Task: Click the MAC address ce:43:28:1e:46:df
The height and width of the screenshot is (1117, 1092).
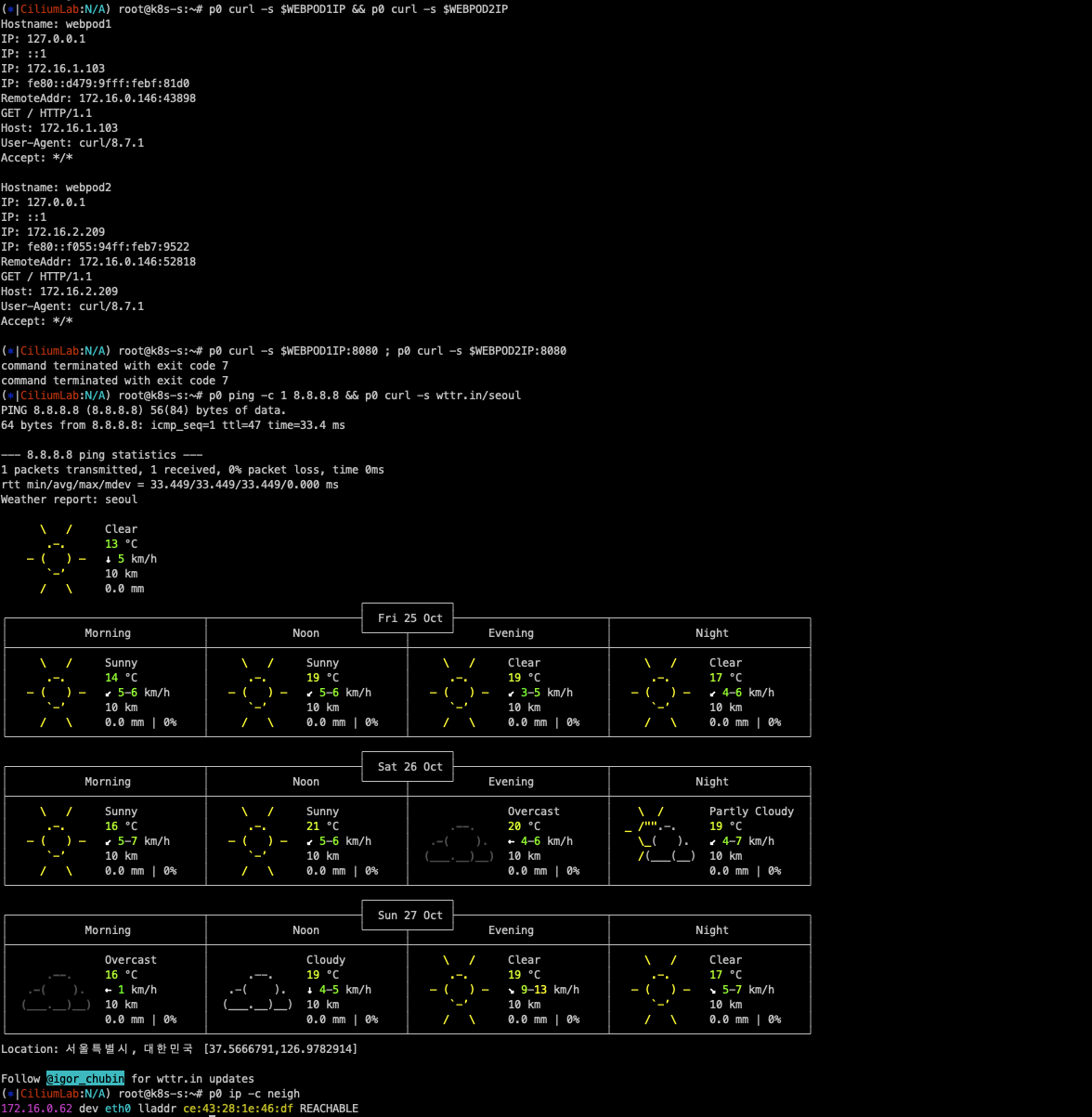Action: click(x=238, y=1109)
